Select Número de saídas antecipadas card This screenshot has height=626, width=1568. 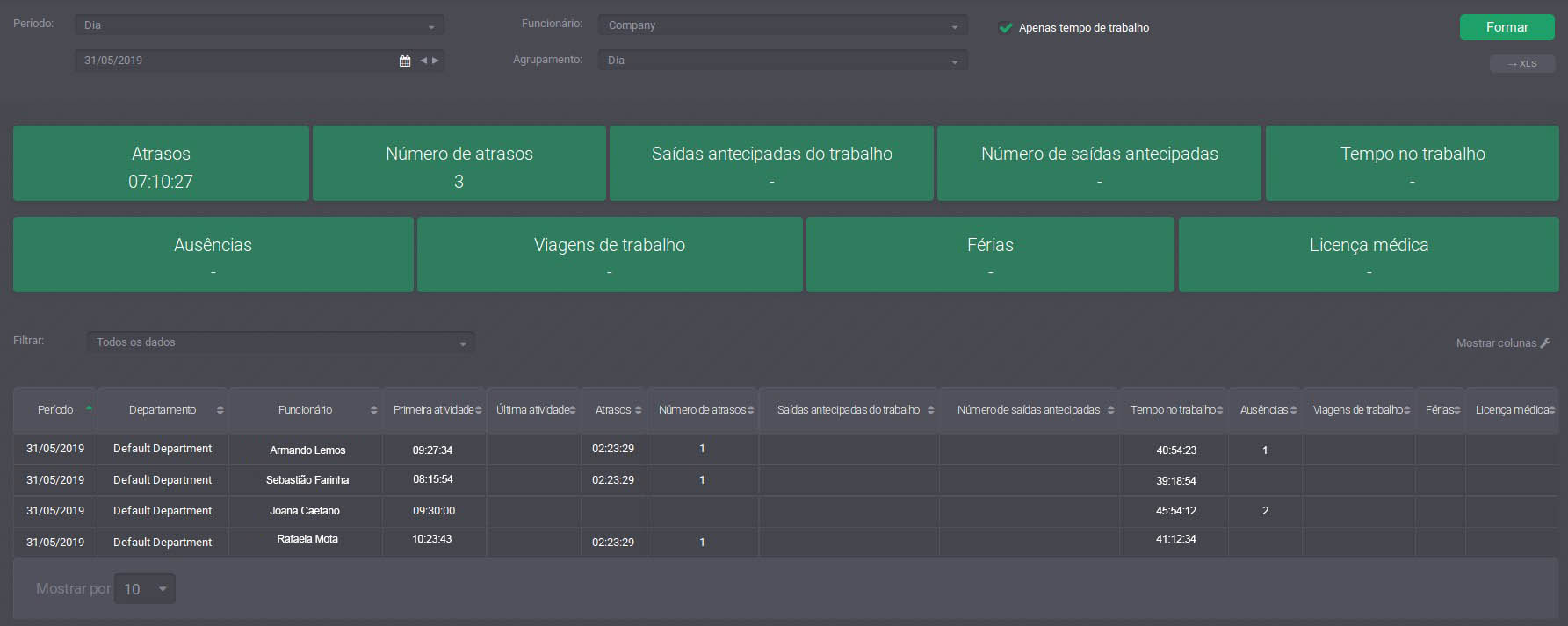[1100, 163]
